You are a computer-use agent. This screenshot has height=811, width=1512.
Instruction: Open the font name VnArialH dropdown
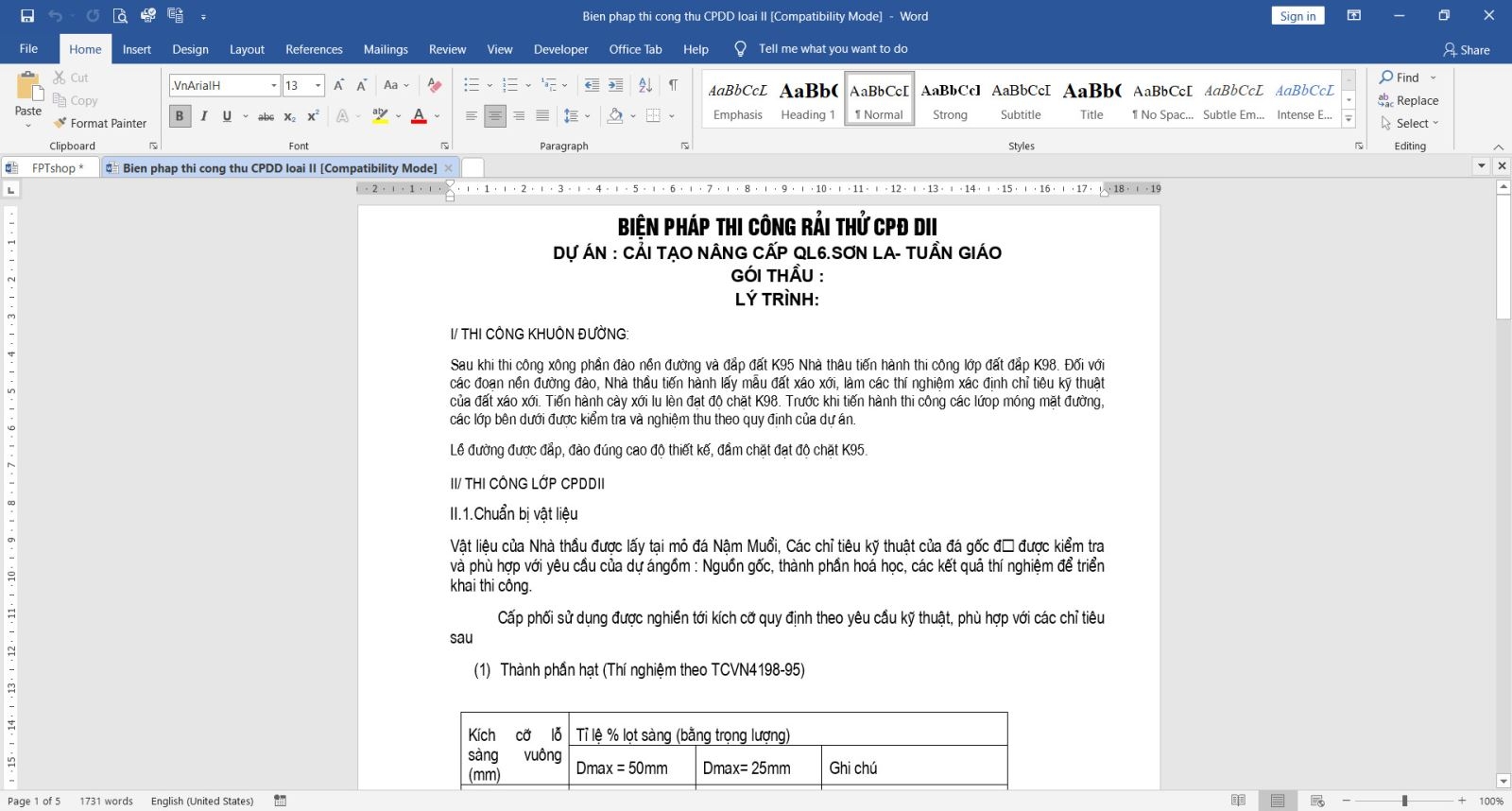pyautogui.click(x=274, y=85)
